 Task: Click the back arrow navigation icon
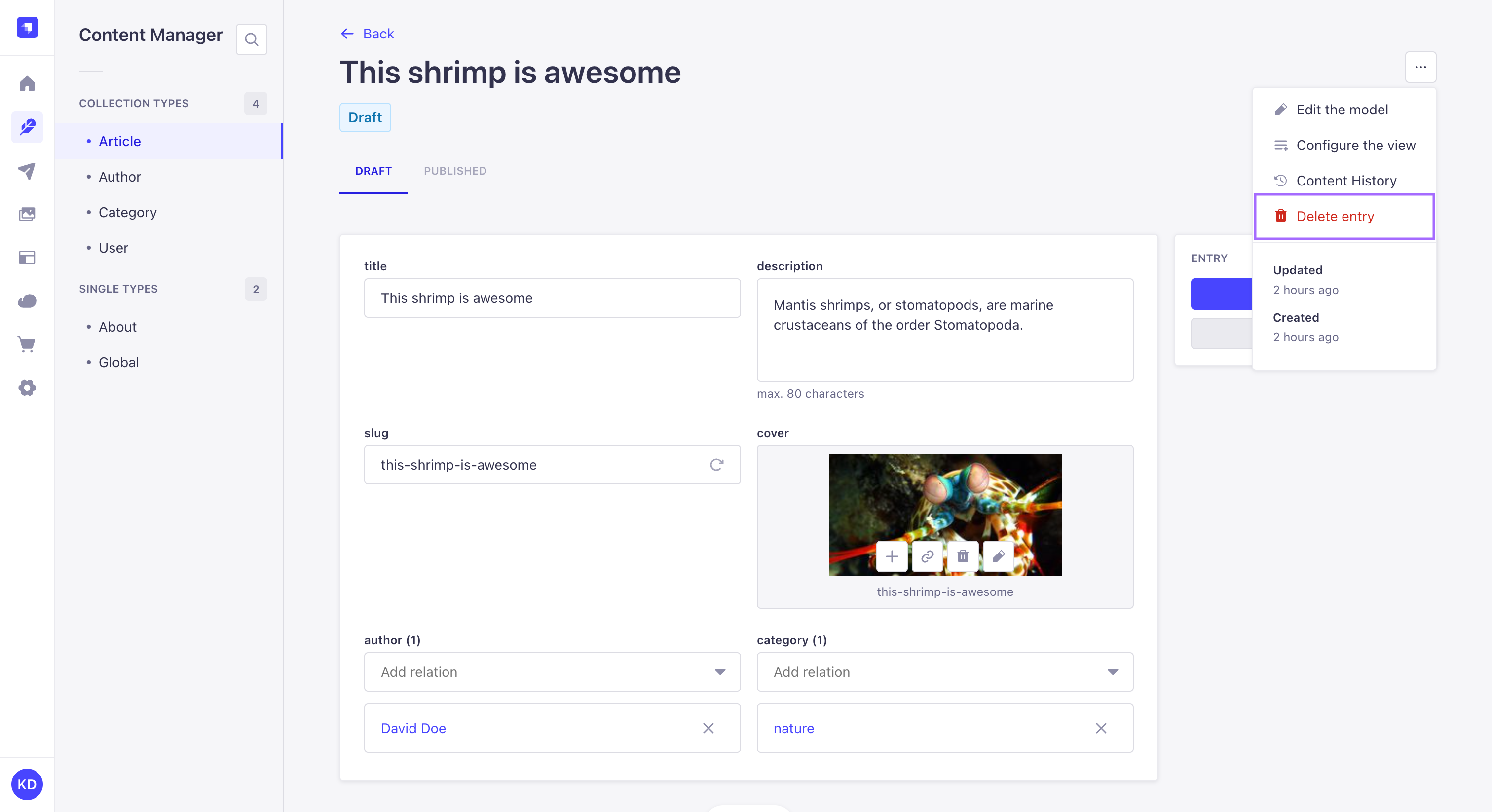346,33
